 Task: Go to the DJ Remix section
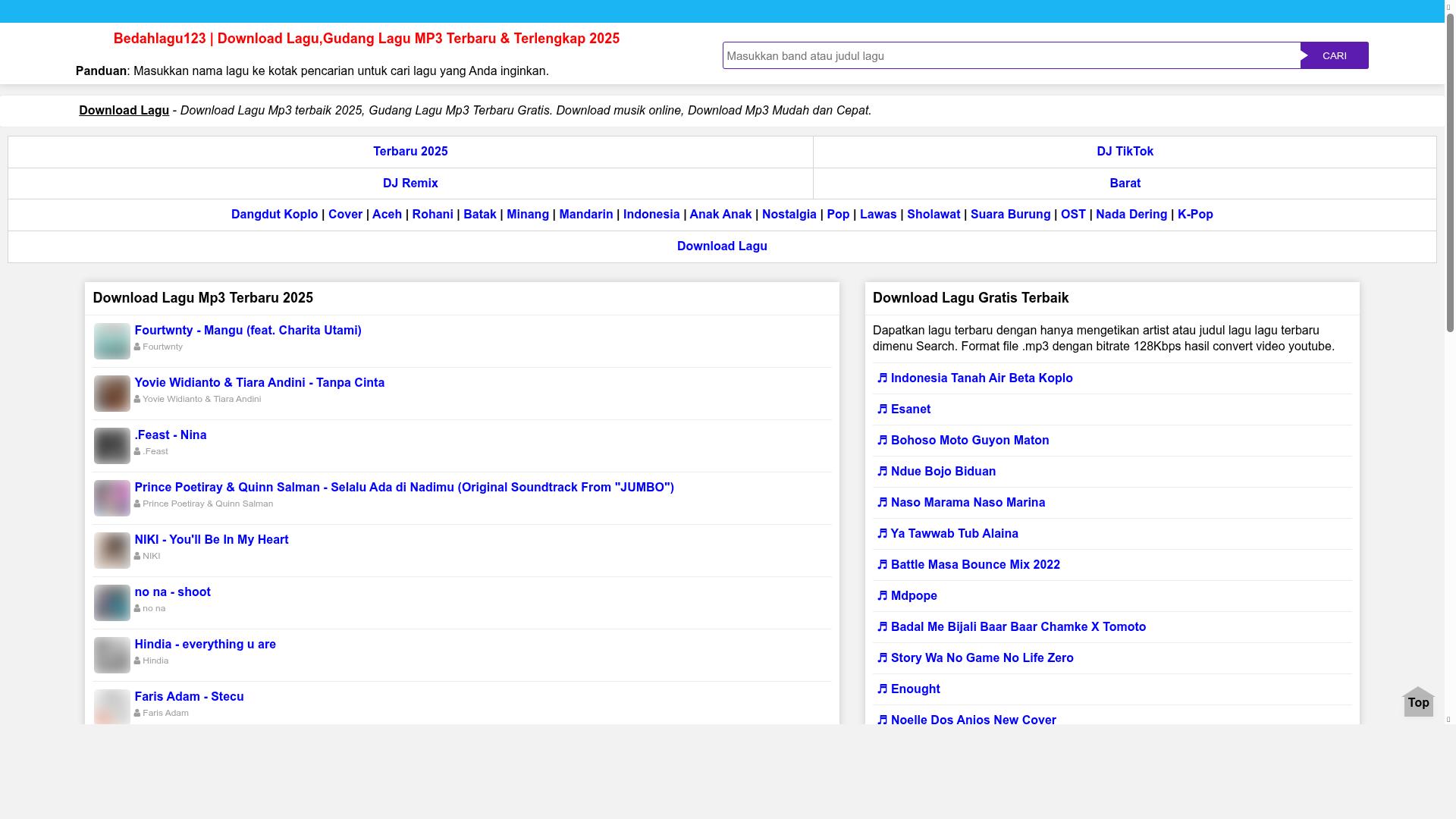coord(410,184)
